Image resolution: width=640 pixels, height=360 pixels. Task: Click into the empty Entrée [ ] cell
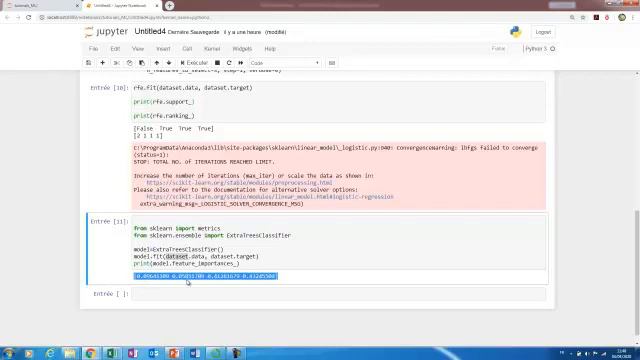click(x=339, y=294)
